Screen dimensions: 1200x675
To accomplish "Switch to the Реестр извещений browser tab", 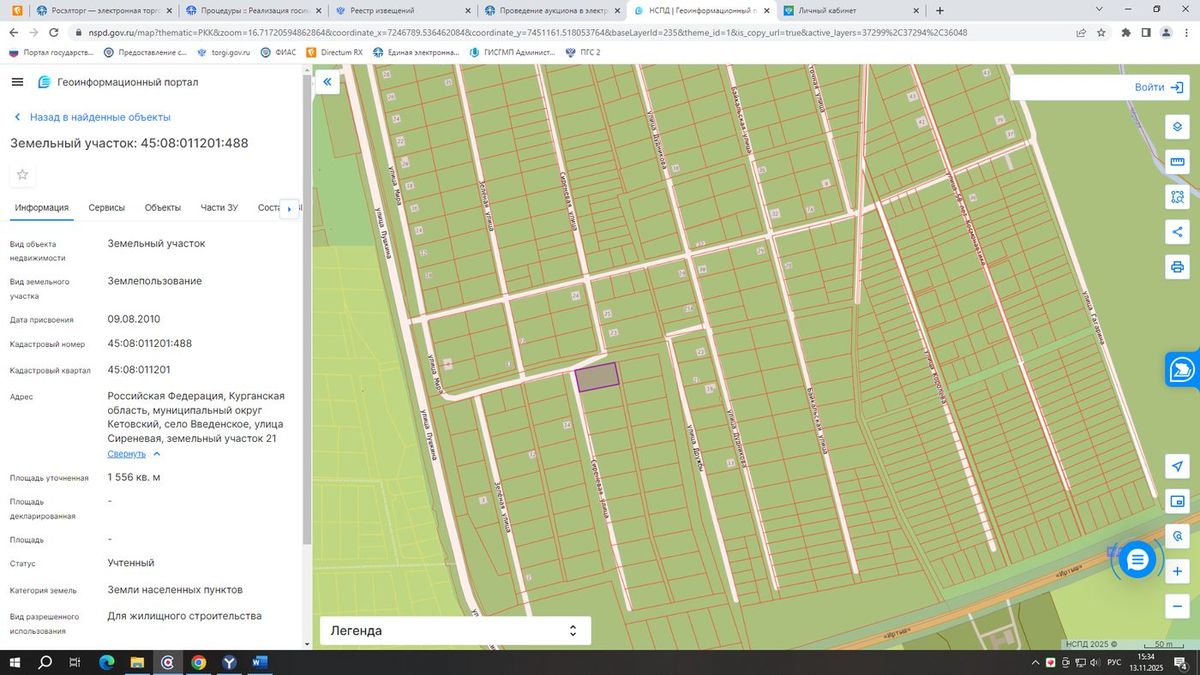I will click(400, 10).
